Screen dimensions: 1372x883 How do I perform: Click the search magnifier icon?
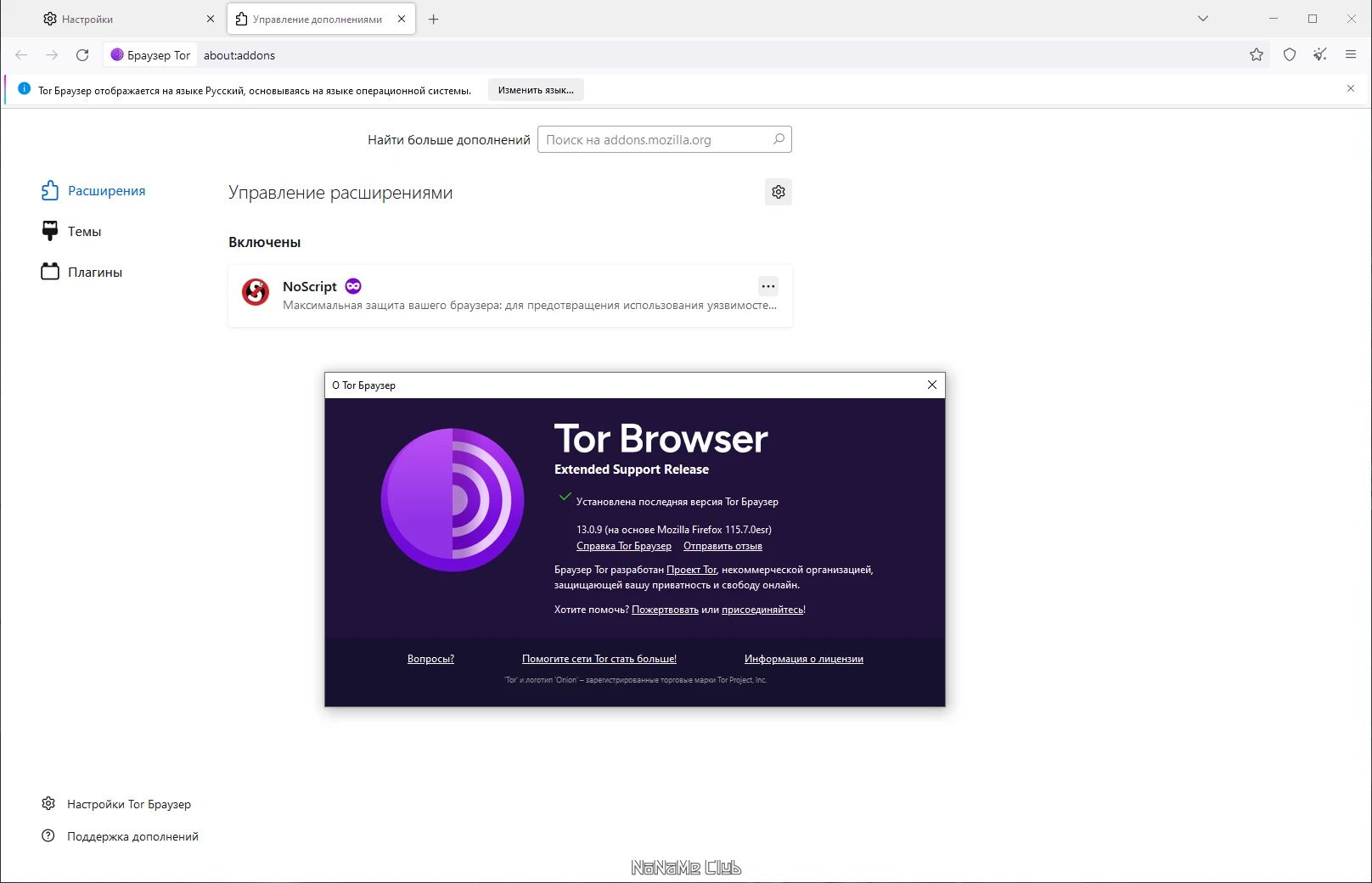point(779,139)
